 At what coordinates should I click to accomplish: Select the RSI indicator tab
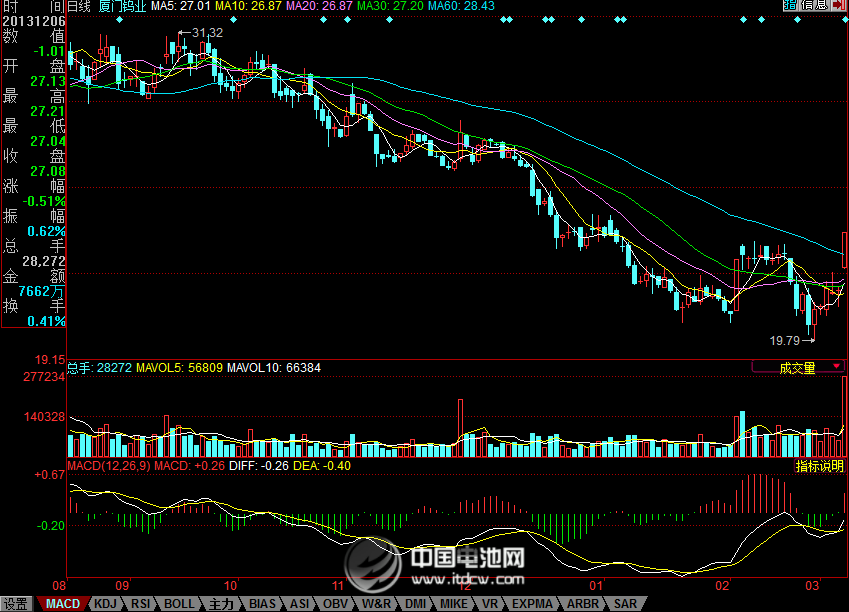click(140, 604)
